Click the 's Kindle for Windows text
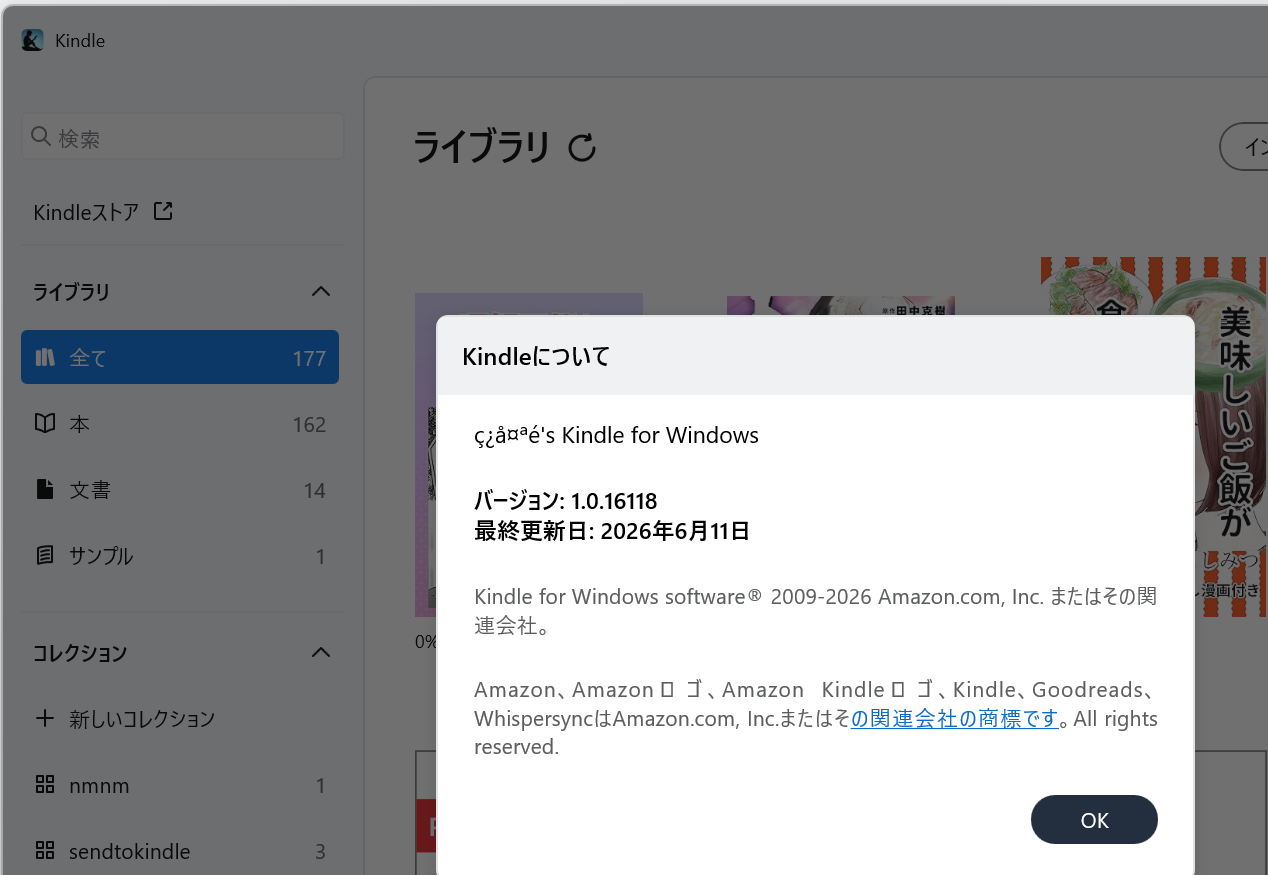The image size is (1268, 875). tap(650, 435)
